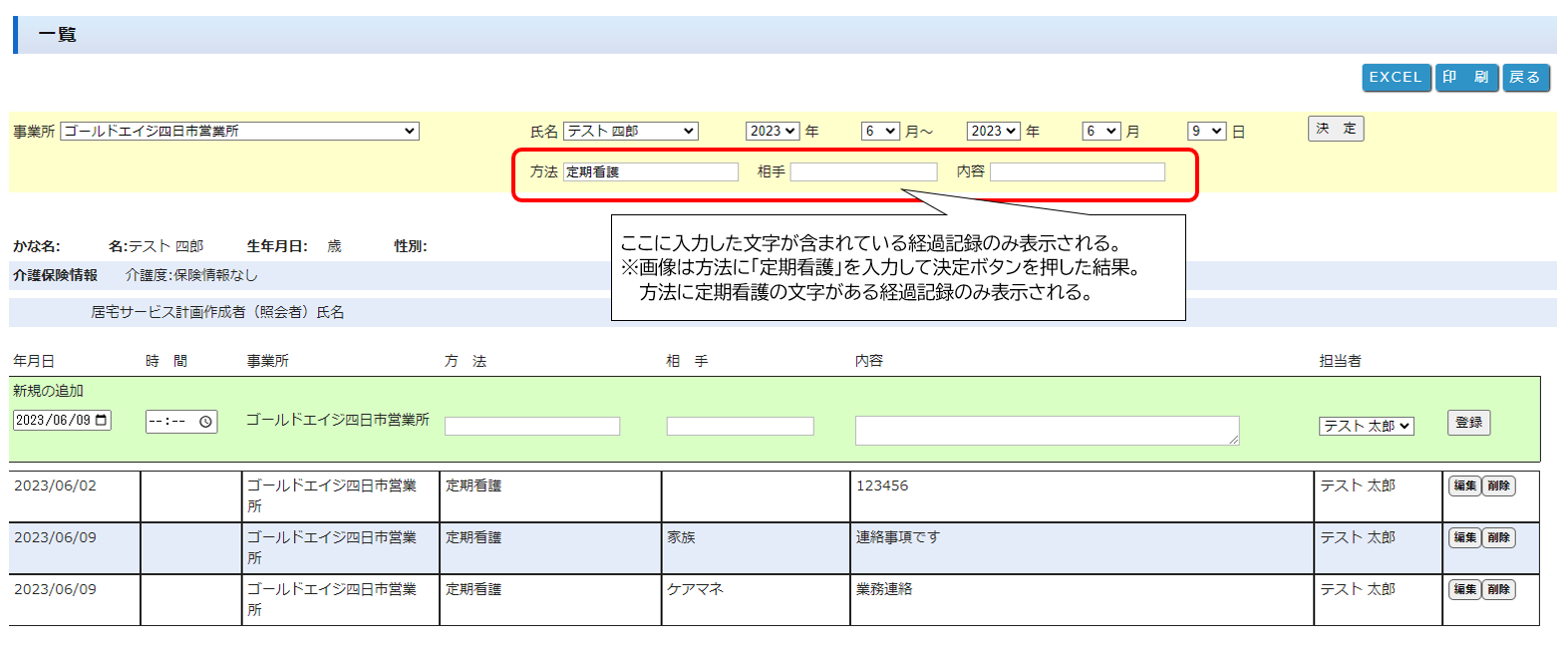The image size is (1568, 646).
Task: Click the 内容 filter input box
Action: (1077, 172)
